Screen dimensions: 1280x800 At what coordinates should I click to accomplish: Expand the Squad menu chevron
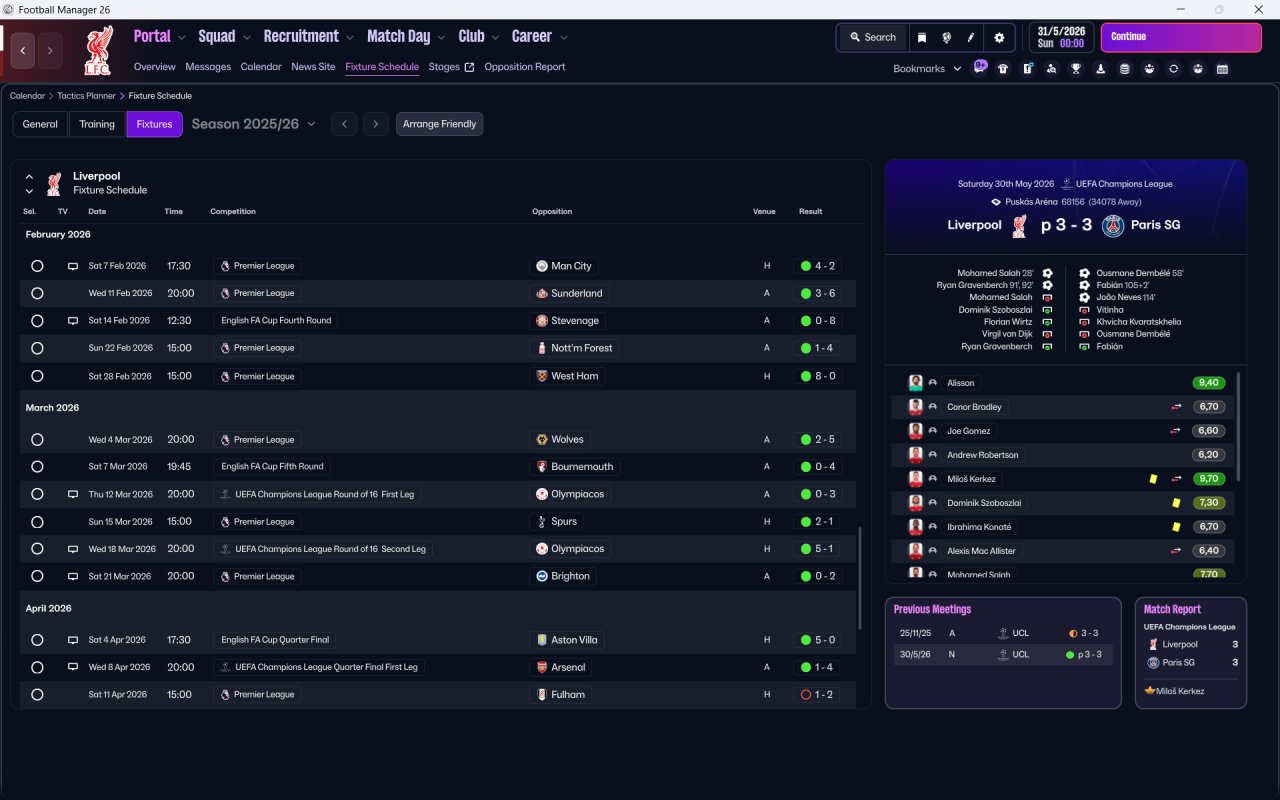click(x=246, y=37)
